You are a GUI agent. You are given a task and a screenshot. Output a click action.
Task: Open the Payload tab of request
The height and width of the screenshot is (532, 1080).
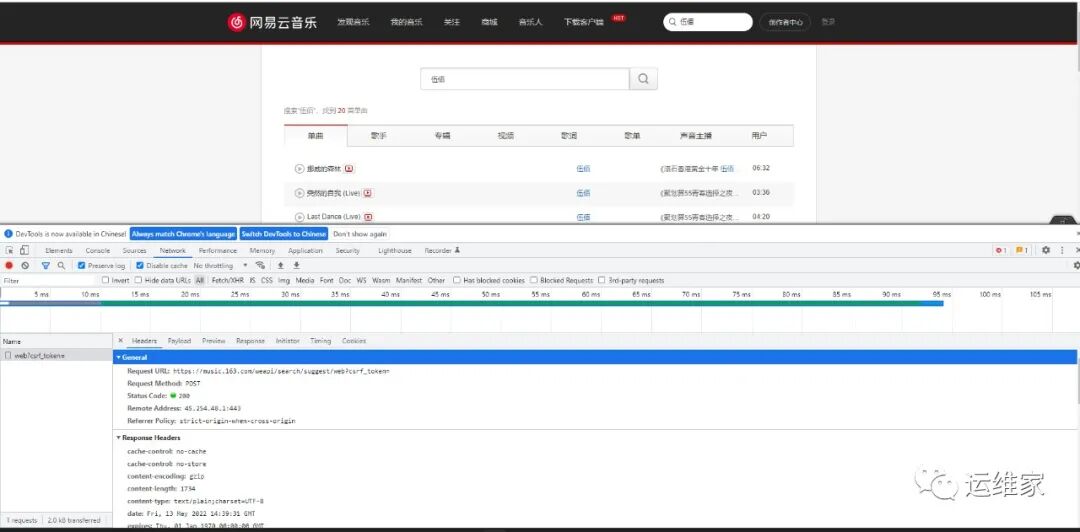pyautogui.click(x=179, y=340)
